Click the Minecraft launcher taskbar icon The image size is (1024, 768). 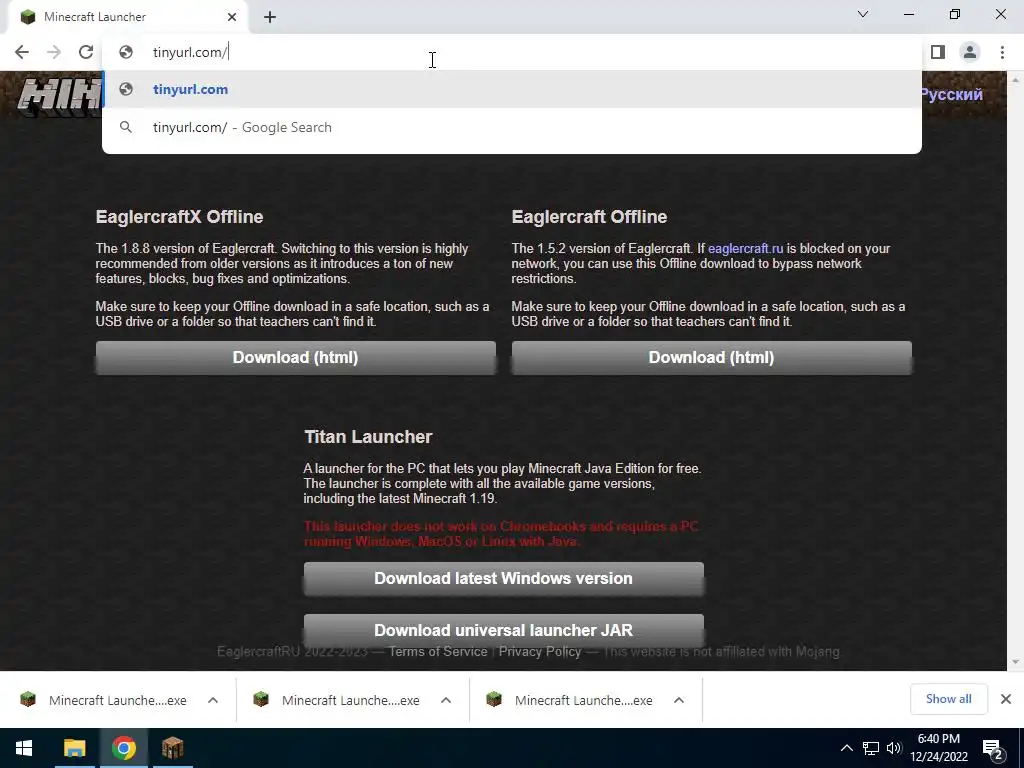click(172, 748)
